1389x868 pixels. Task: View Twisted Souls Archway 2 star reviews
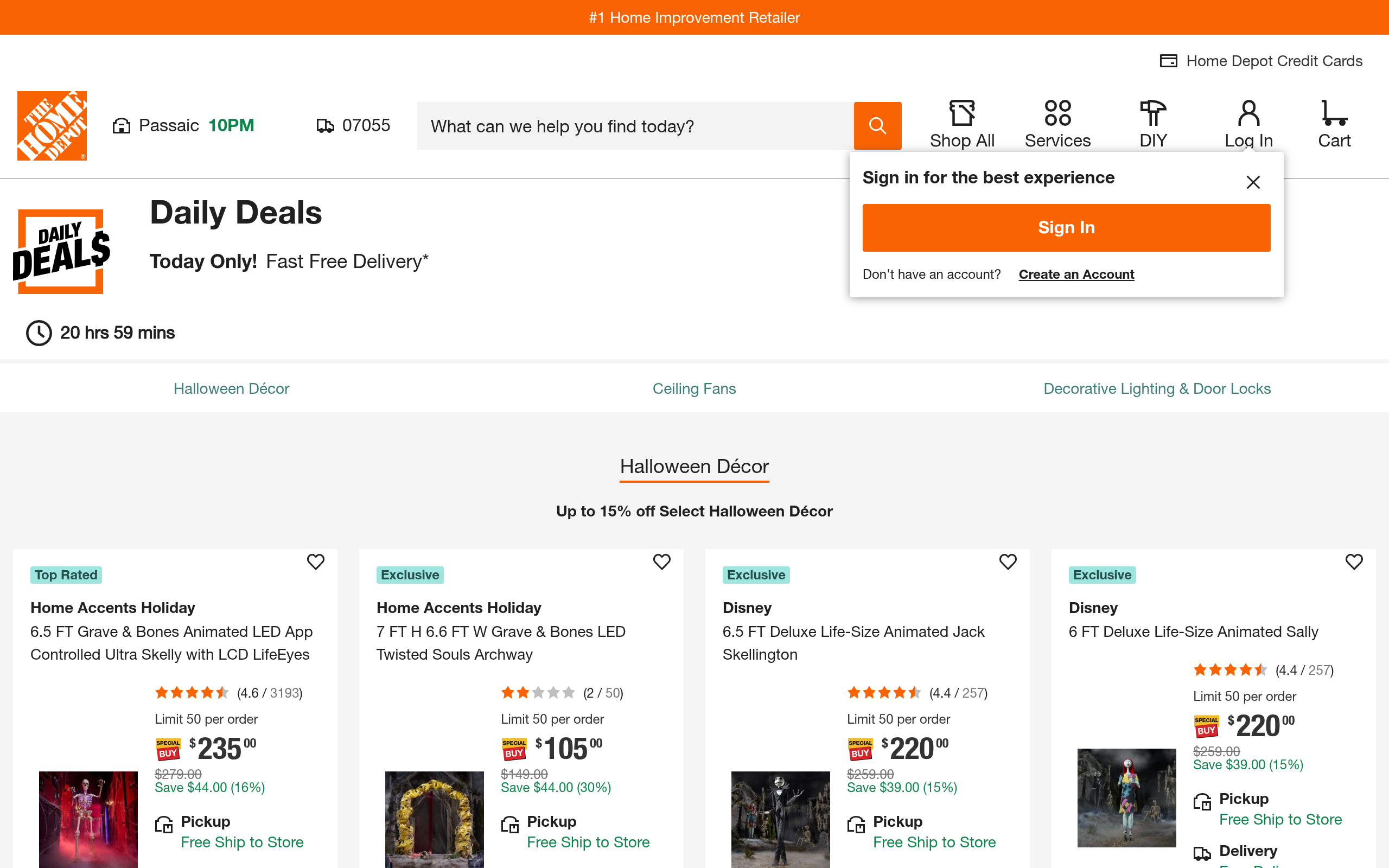(x=562, y=693)
